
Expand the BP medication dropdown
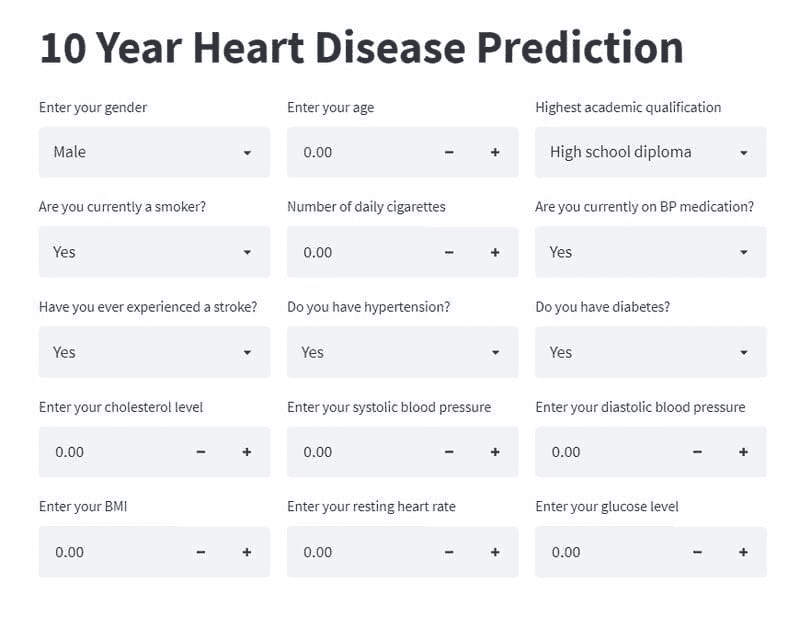pyautogui.click(x=650, y=252)
